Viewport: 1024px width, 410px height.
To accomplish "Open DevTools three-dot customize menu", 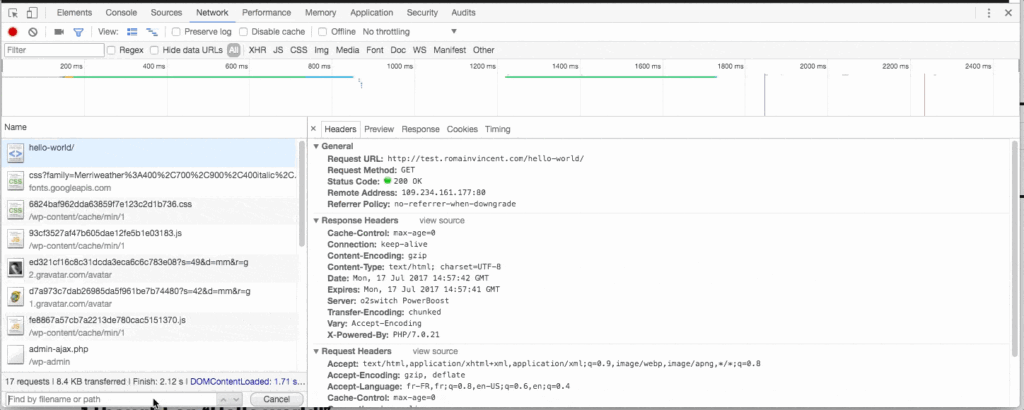I will (x=989, y=12).
